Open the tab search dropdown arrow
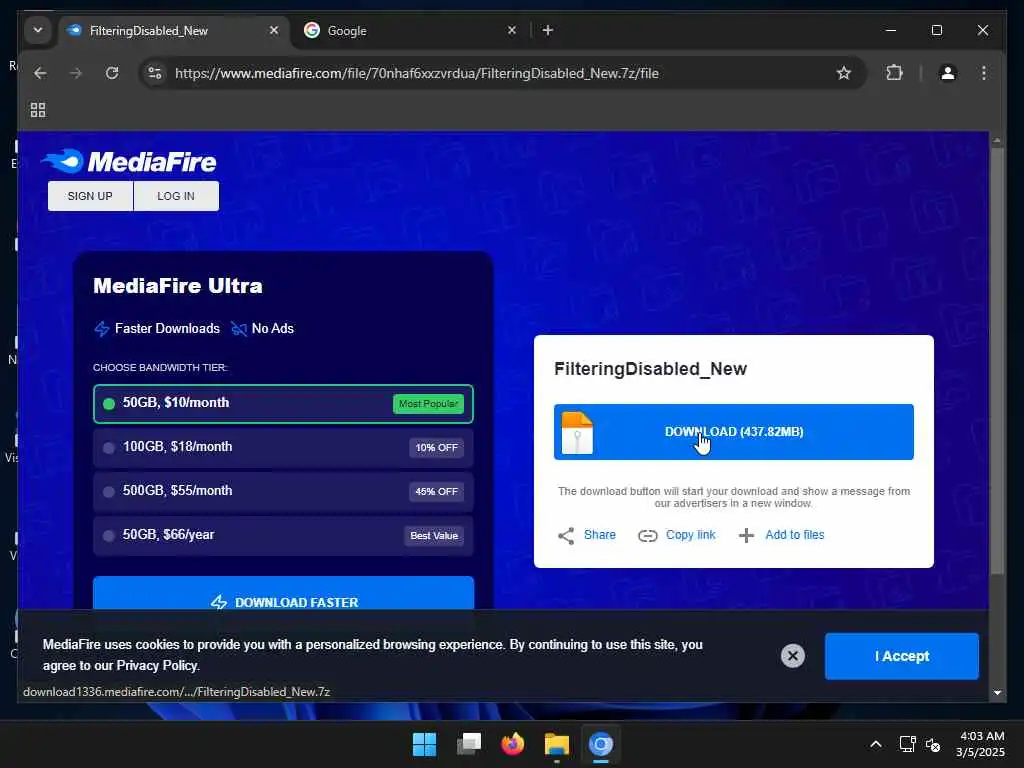 38,30
